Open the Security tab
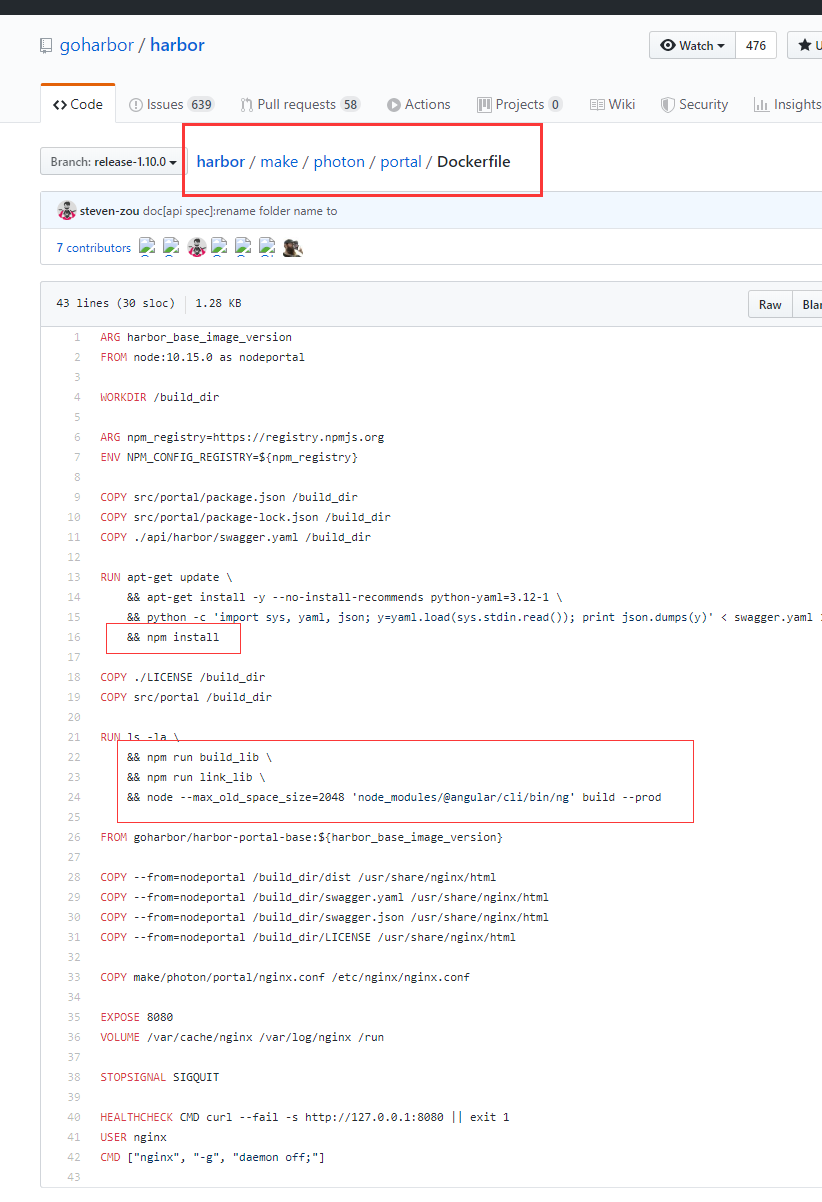The image size is (822, 1202). coord(695,104)
